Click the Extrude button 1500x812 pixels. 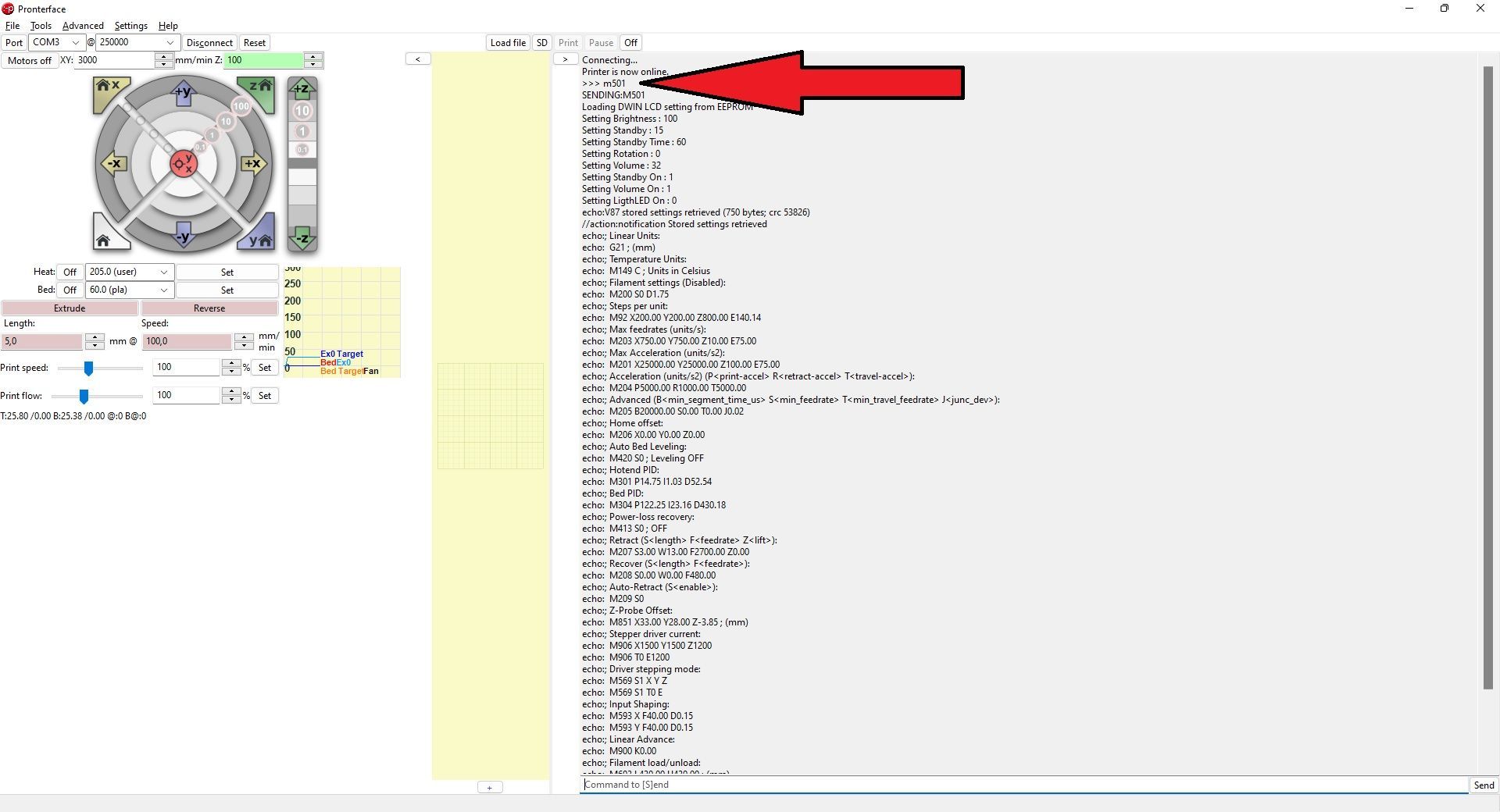70,308
